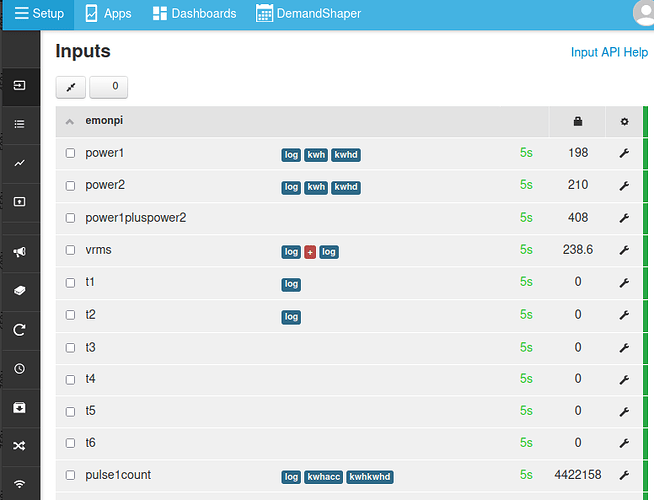Check the pulse1count checkbox
The height and width of the screenshot is (500, 654).
(x=70, y=475)
